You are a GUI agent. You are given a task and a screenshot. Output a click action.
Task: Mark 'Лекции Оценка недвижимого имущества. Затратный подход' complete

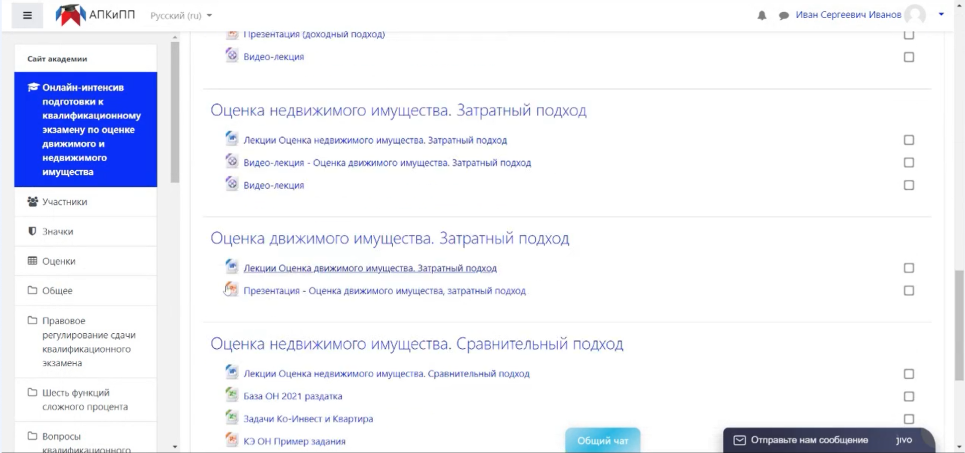click(908, 140)
